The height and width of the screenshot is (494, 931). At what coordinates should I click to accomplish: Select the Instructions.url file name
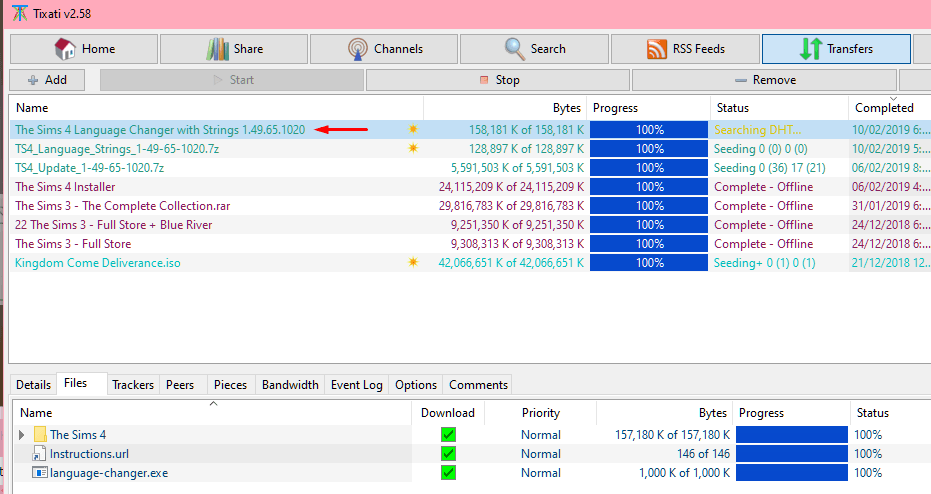pyautogui.click(x=89, y=454)
